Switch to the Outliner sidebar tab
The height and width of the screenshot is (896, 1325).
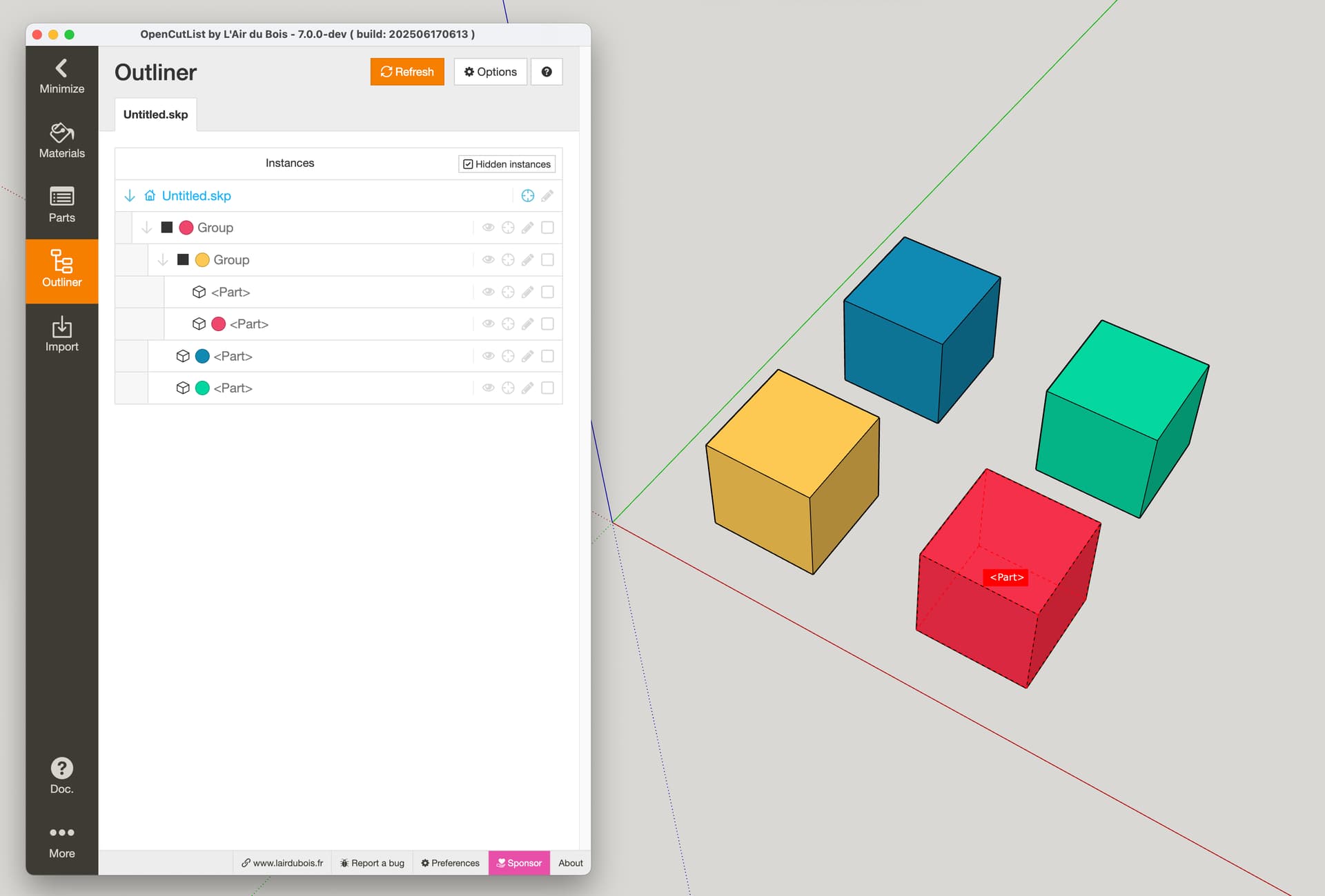click(61, 270)
